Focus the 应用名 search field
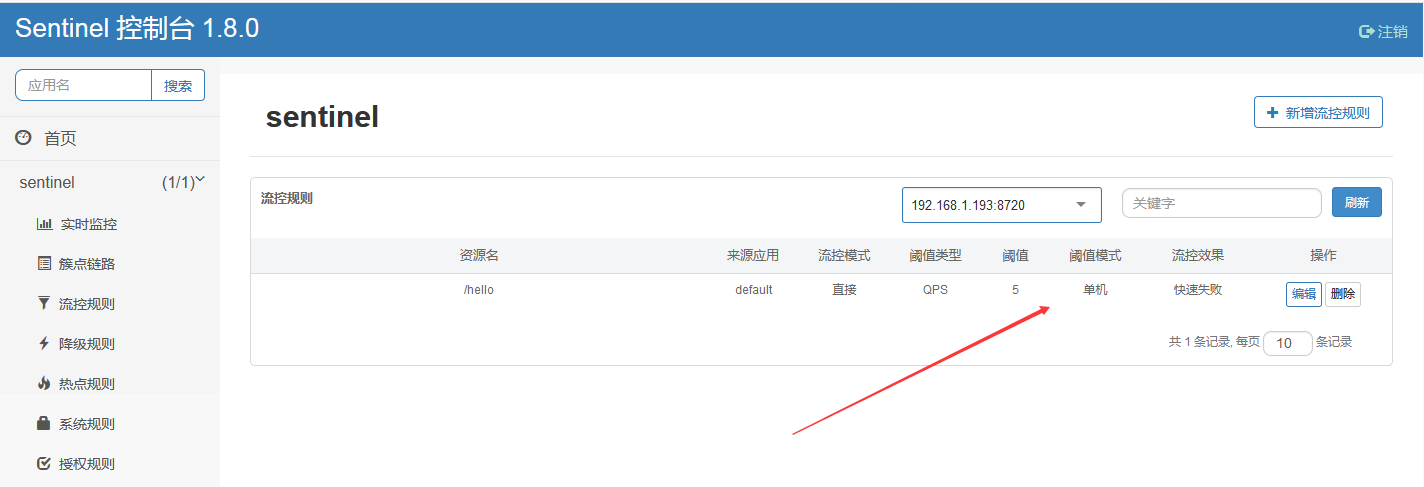This screenshot has height=487, width=1424. click(83, 85)
